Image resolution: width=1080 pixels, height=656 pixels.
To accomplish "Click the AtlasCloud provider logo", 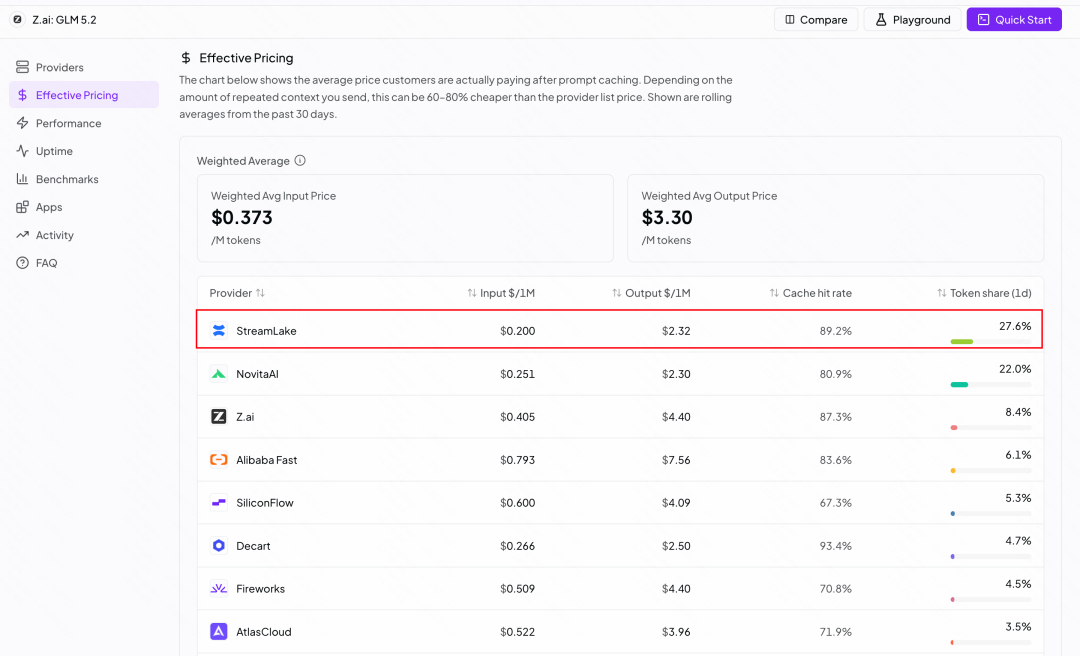I will tap(218, 632).
